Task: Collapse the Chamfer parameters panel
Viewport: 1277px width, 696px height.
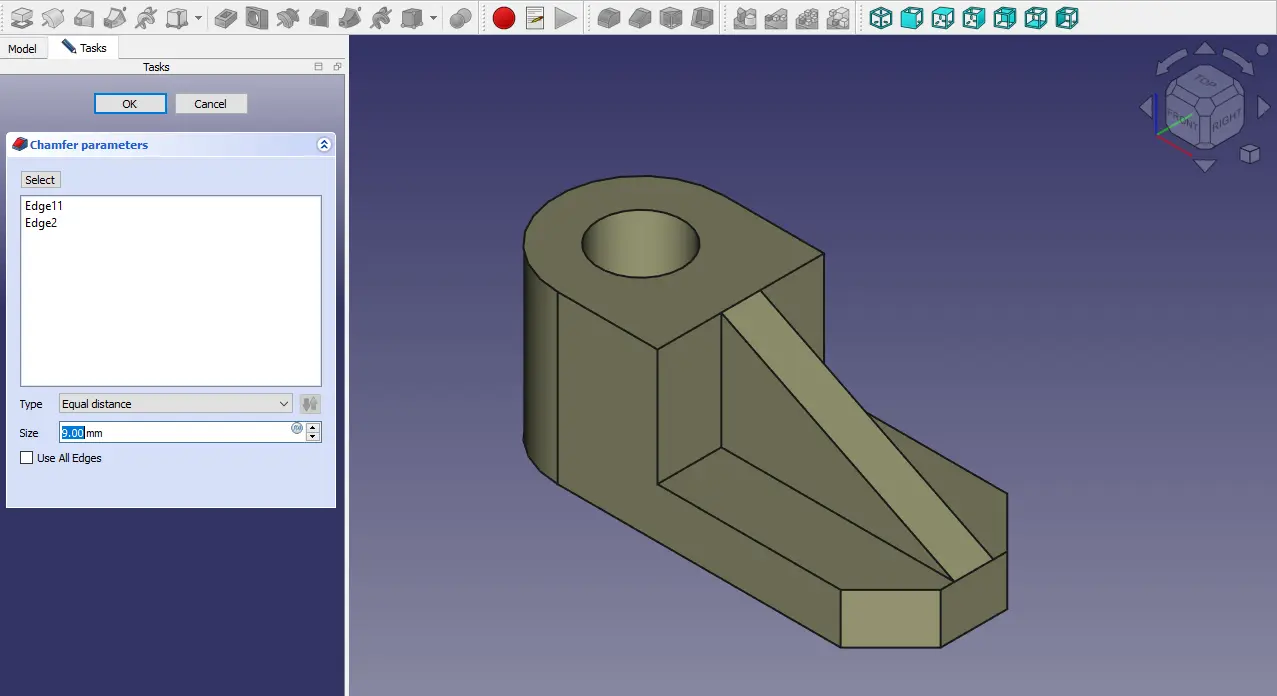Action: tap(324, 145)
